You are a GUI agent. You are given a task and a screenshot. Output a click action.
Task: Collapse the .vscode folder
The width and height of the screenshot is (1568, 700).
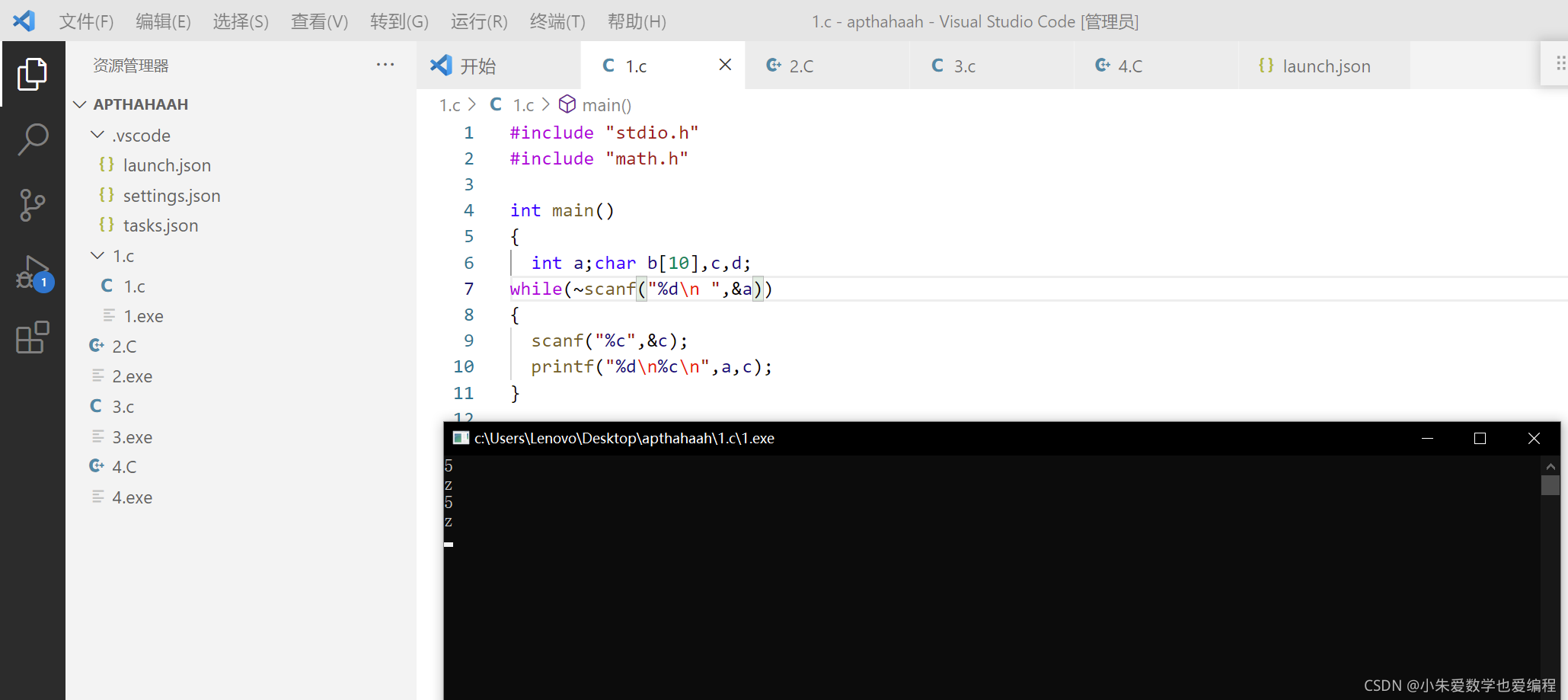click(x=97, y=135)
